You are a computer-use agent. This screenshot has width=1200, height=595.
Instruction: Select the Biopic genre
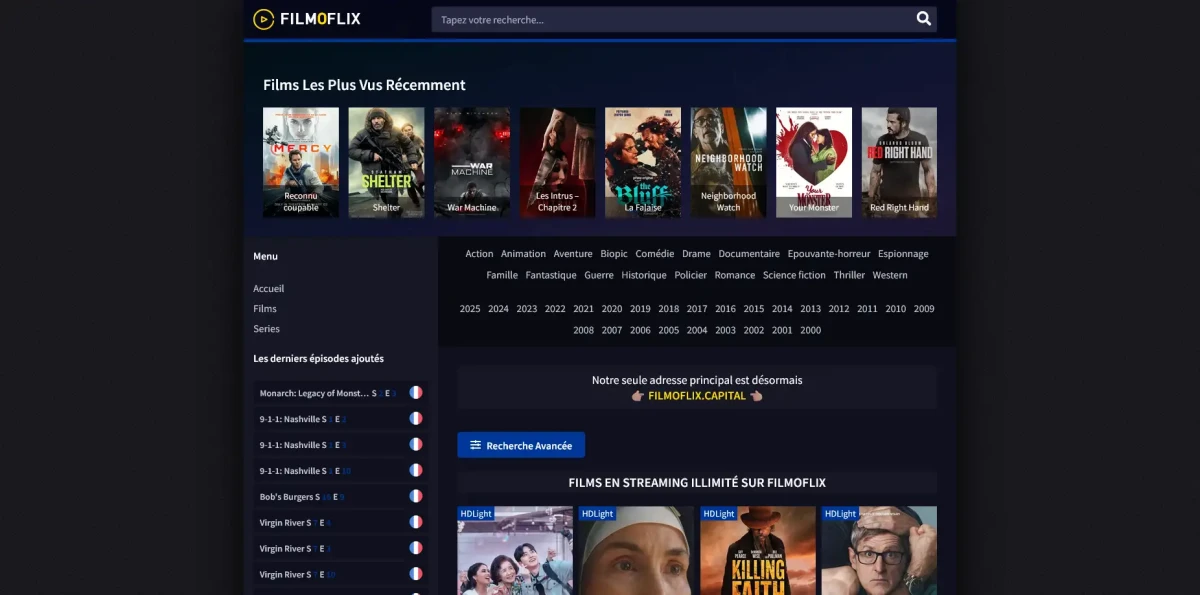click(x=614, y=254)
